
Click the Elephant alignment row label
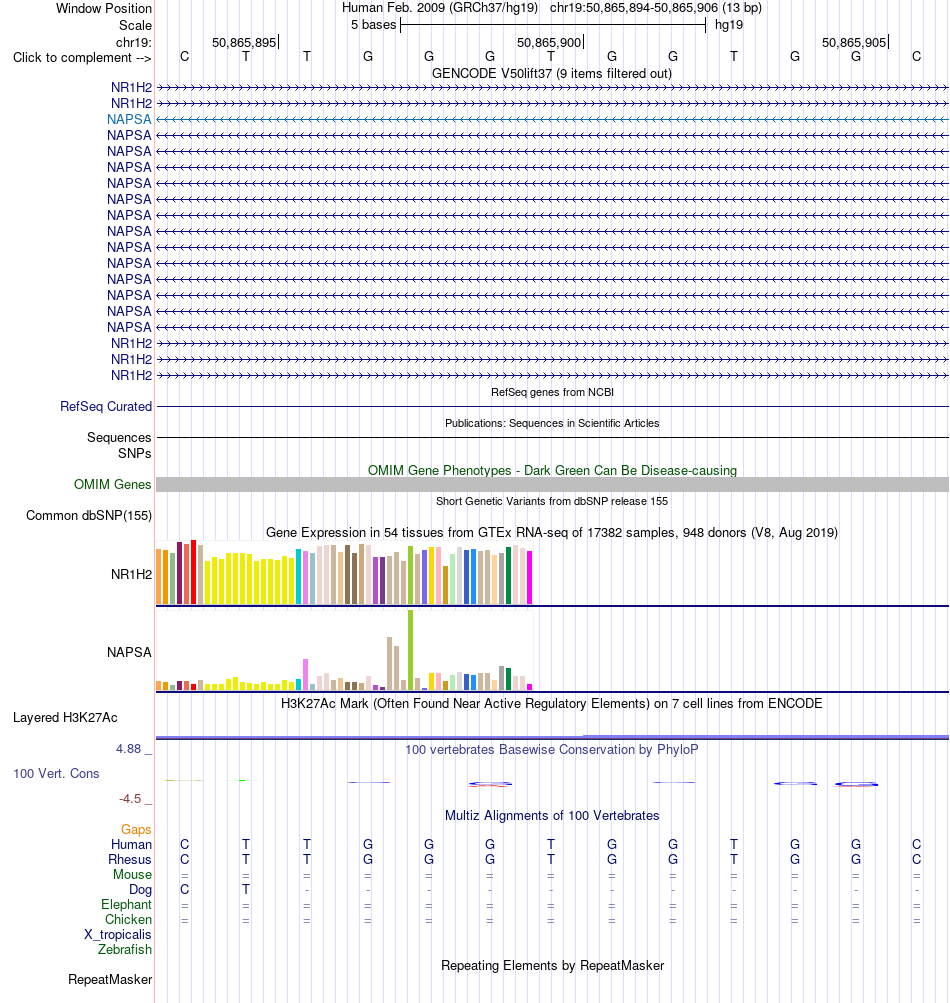(127, 904)
